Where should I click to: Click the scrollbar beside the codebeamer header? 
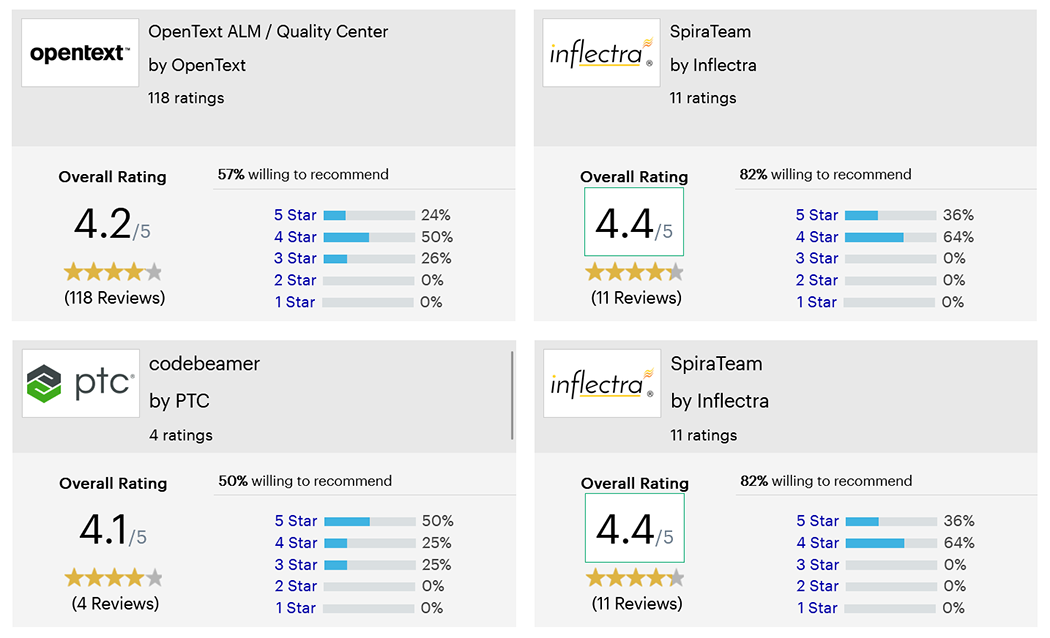coord(513,395)
